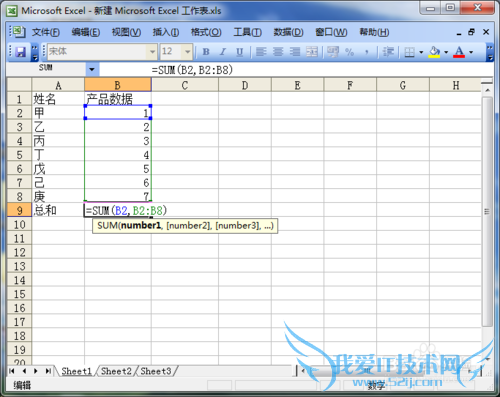Click cell A9 containing 总和

point(58,210)
